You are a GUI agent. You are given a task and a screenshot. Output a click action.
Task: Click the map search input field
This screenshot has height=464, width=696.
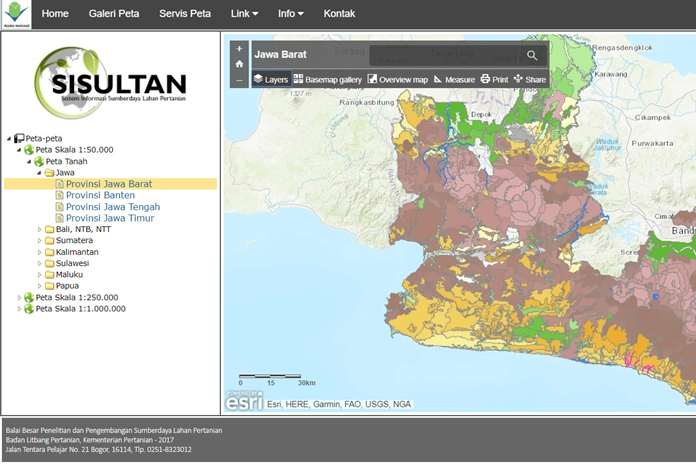pos(445,55)
